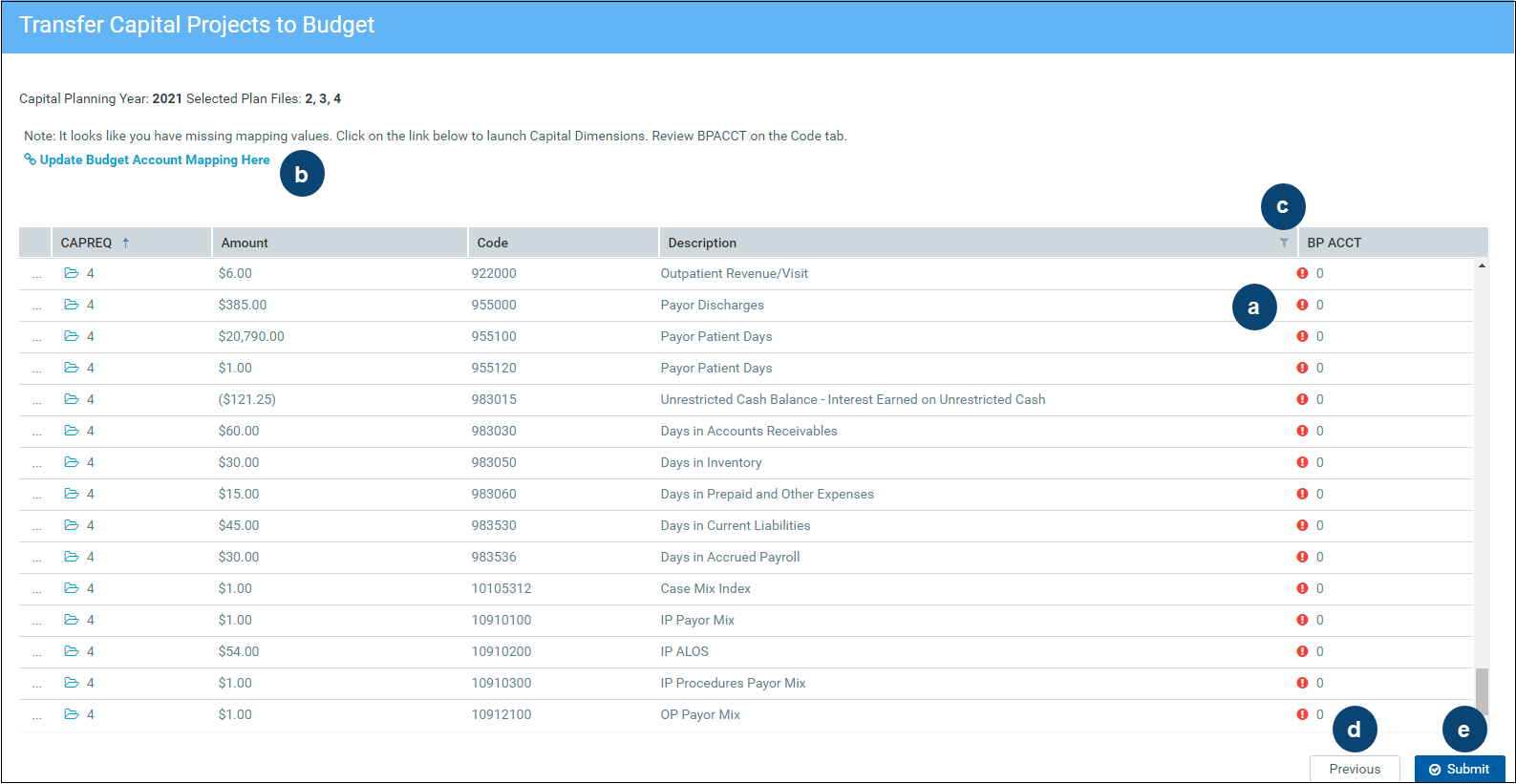Open the ellipsis menu for row 922000
Screen dimensions: 1516x784
[37, 276]
